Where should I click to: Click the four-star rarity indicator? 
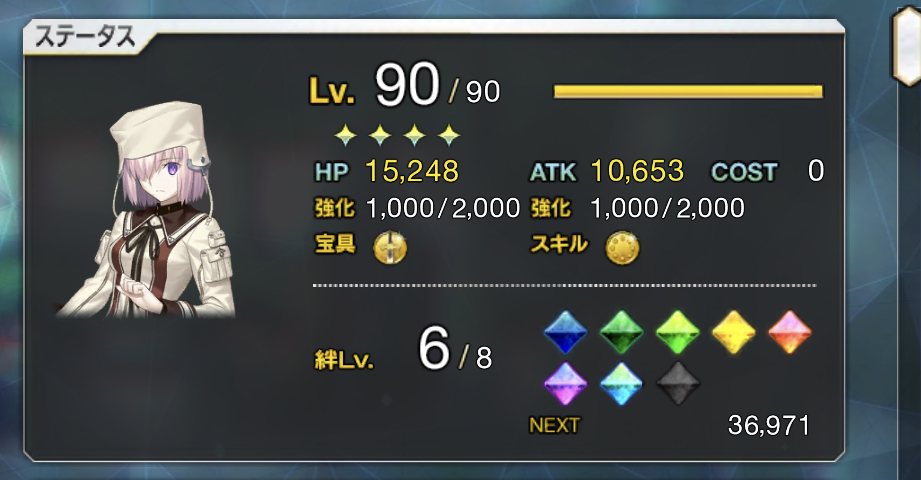397,135
